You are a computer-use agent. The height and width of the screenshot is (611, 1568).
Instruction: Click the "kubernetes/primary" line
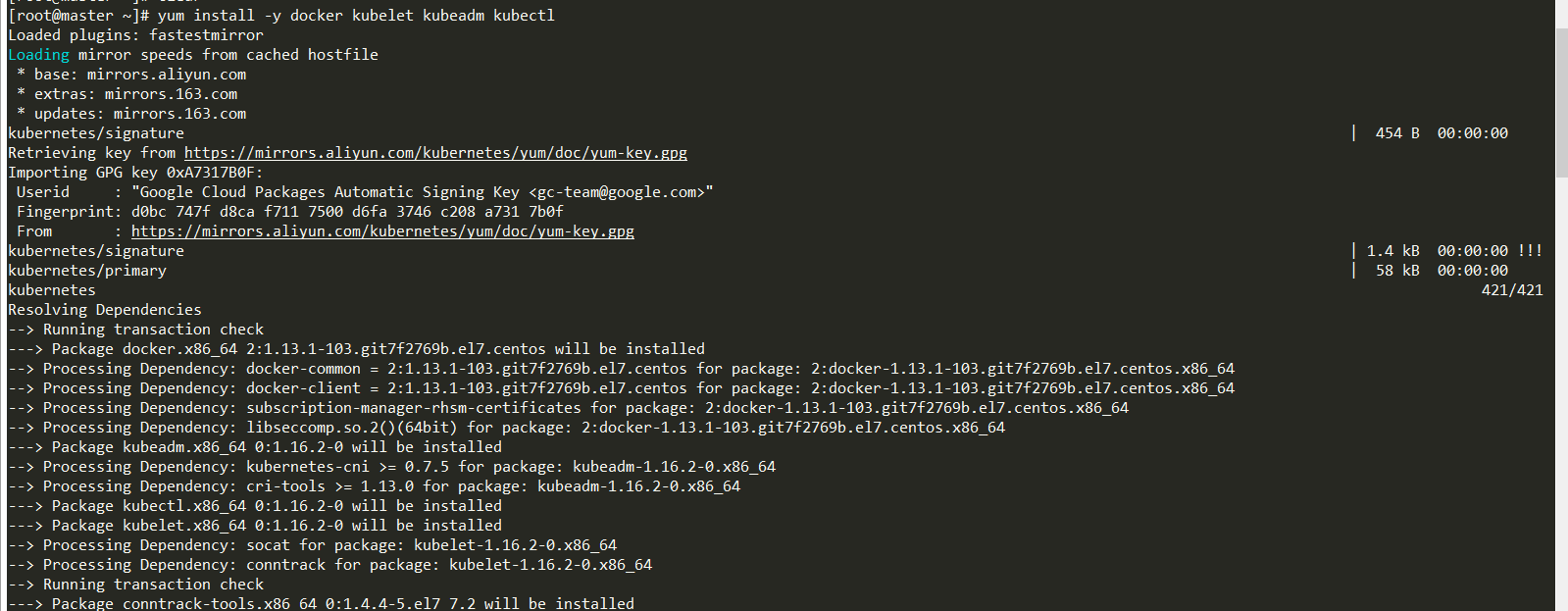point(87,271)
